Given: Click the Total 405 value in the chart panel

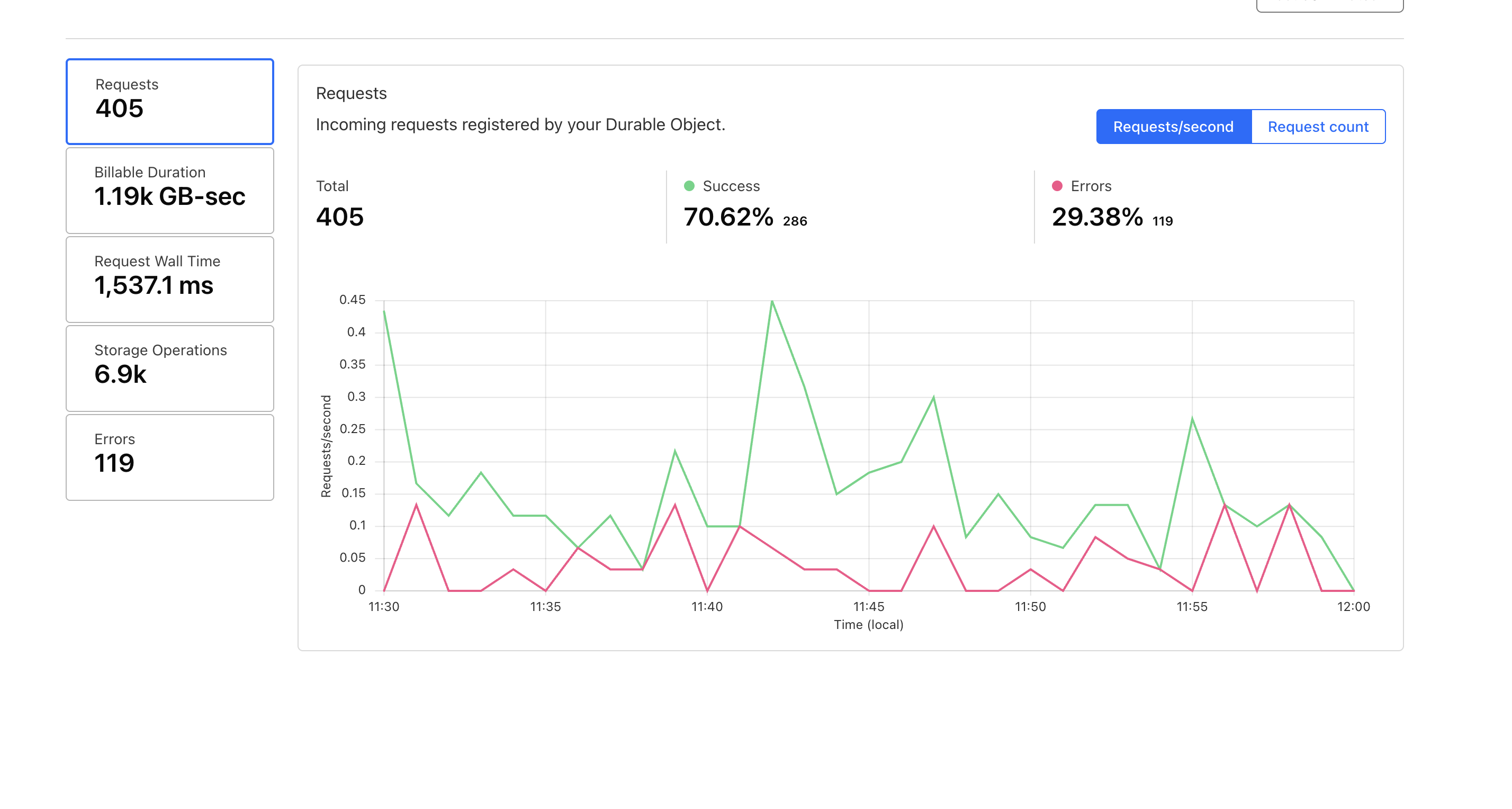Looking at the screenshot, I should (x=340, y=217).
